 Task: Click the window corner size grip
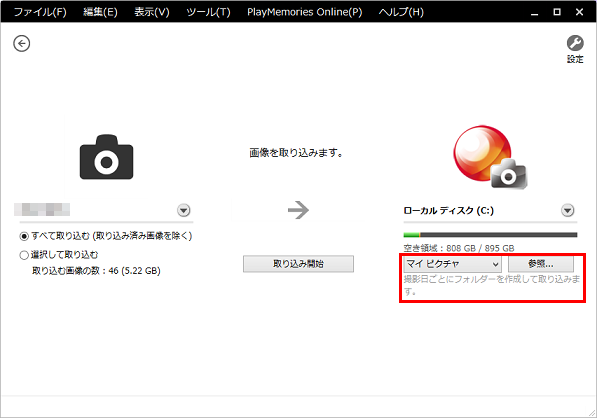pos(591,412)
